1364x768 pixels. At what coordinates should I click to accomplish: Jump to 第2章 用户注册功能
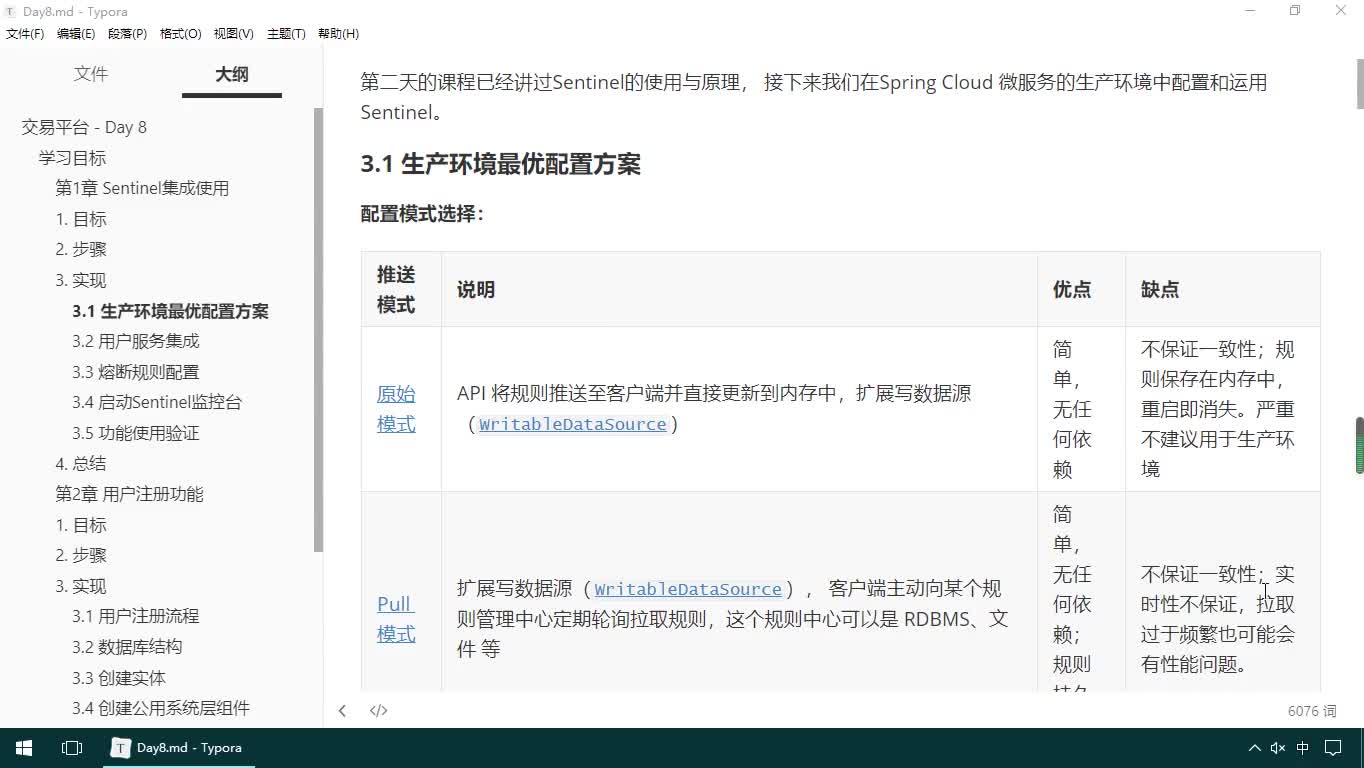(x=129, y=494)
